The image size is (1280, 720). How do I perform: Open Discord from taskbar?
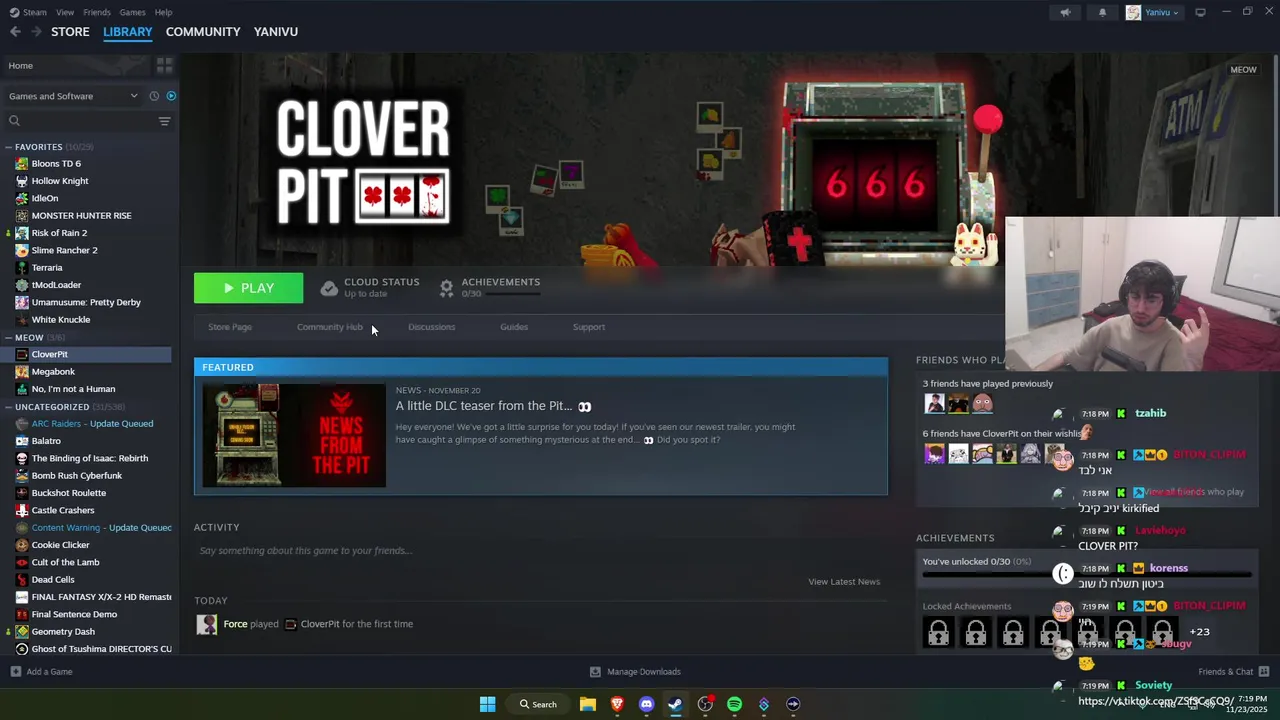[646, 704]
